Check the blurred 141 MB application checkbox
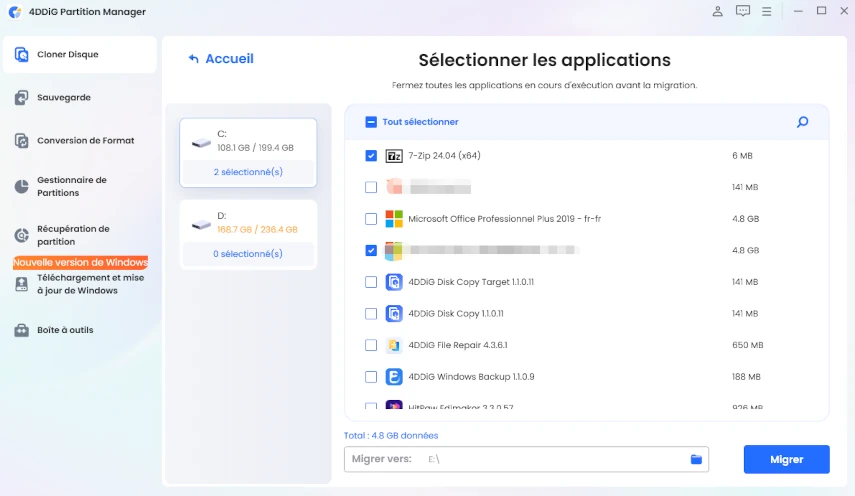The width and height of the screenshot is (855, 496). pyautogui.click(x=371, y=187)
